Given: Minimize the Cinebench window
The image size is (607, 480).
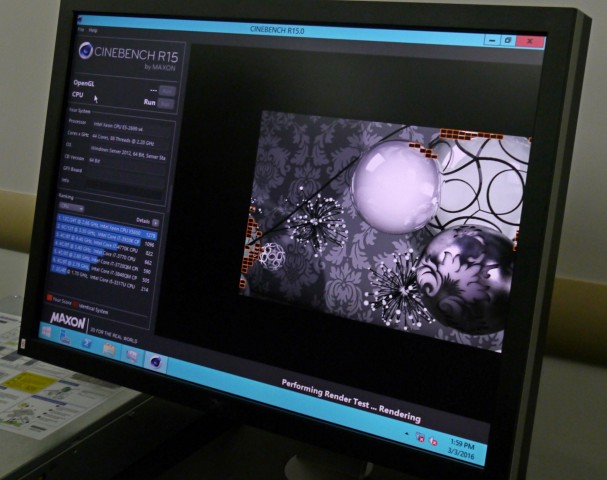Looking at the screenshot, I should point(492,40).
